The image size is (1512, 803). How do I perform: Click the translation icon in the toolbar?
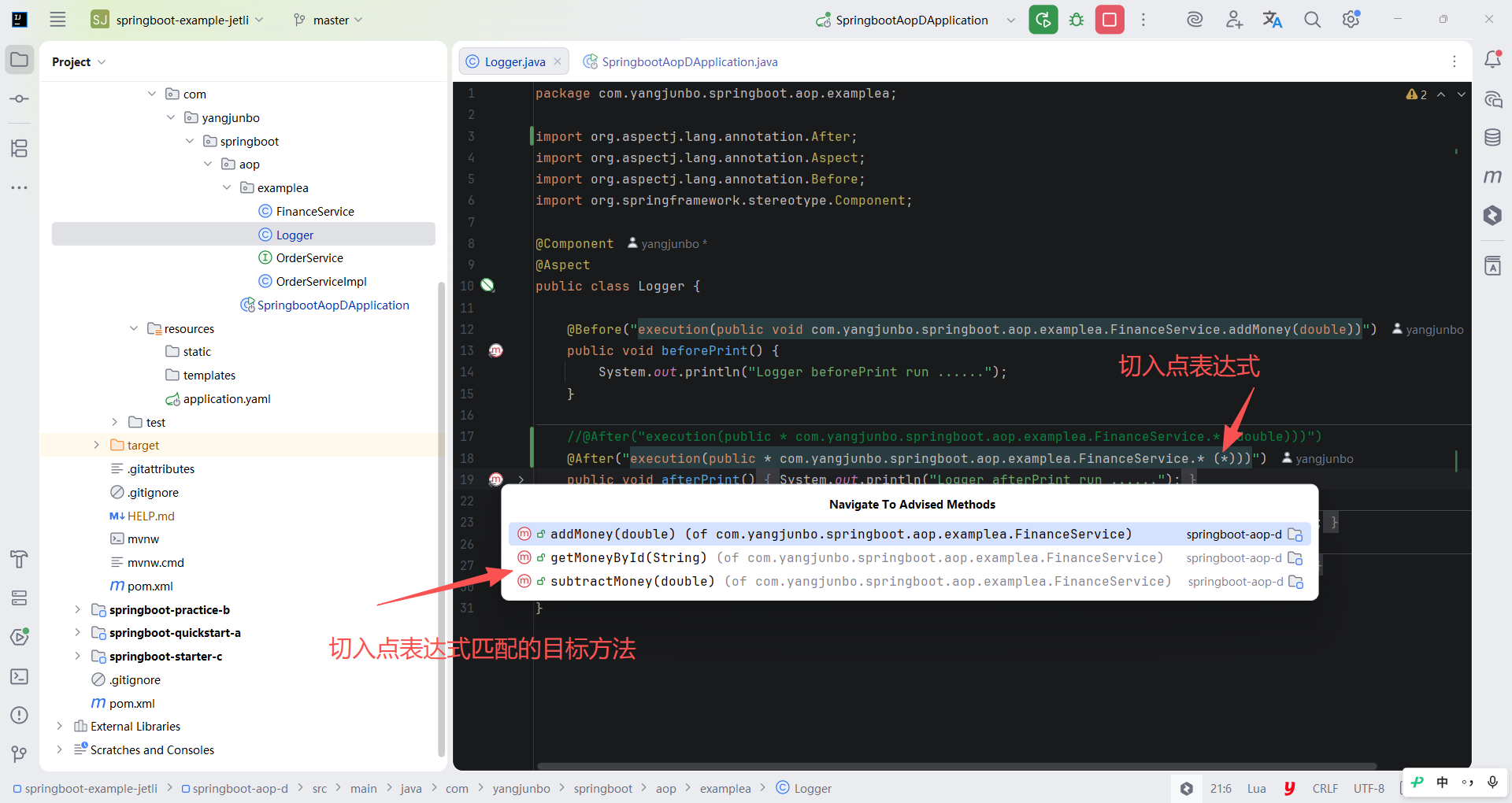click(1273, 20)
